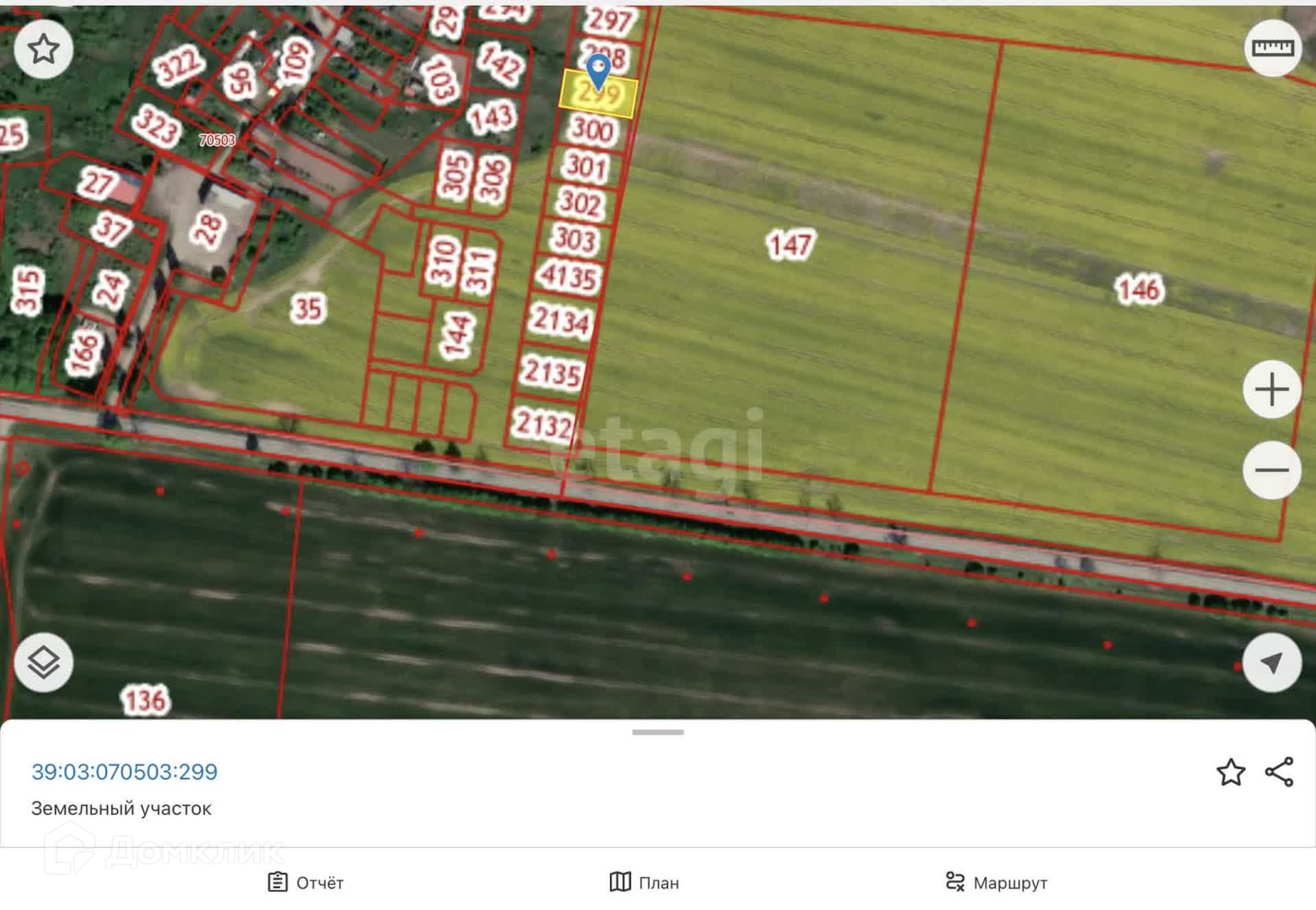Expand the bottom sheet drag handle
Screen dimensions: 1316x910
coord(658,733)
